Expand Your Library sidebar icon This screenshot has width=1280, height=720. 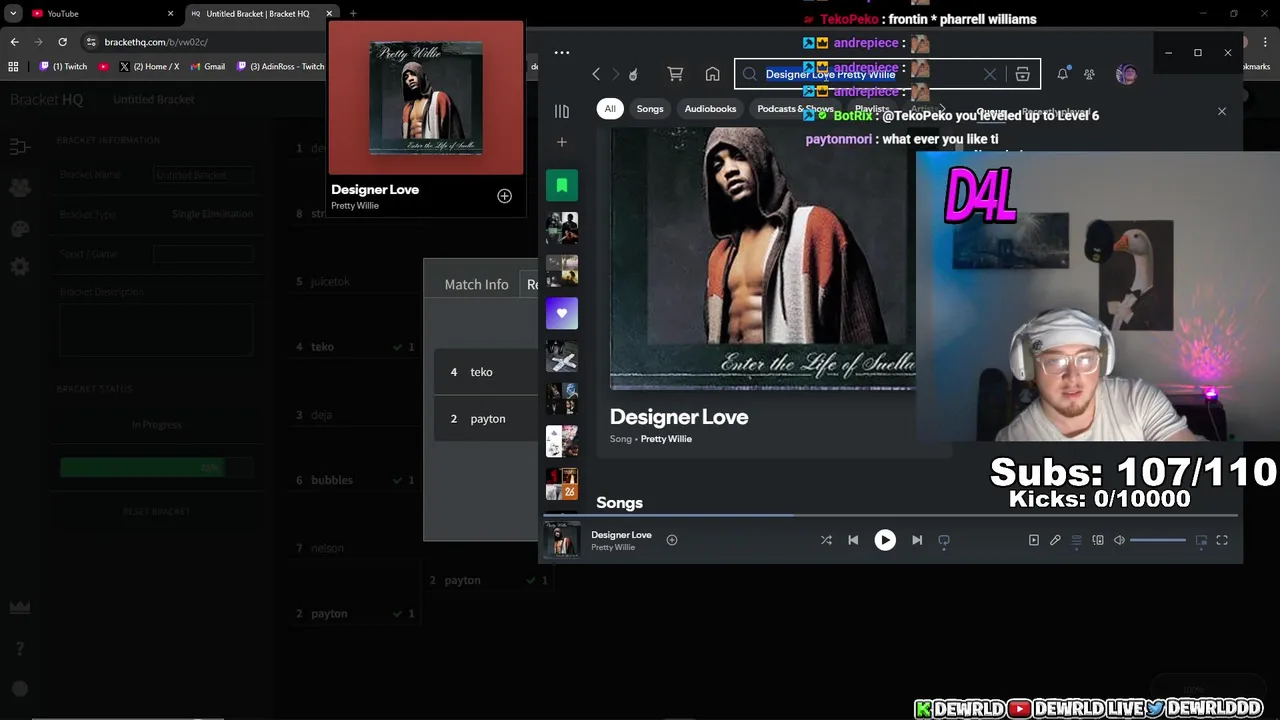562,111
